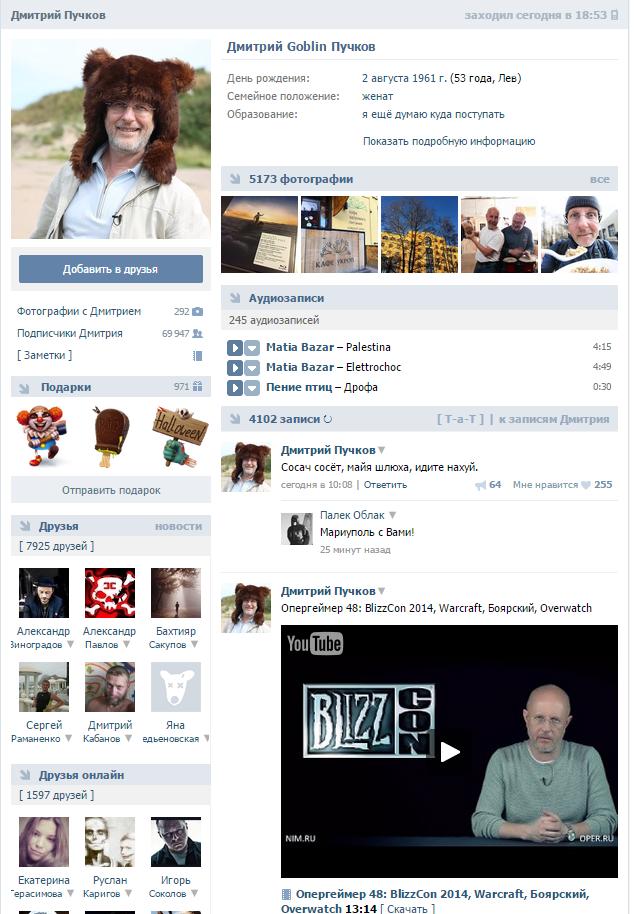
Task: Open online friend Игорь Соколов avatar
Action: tap(175, 842)
